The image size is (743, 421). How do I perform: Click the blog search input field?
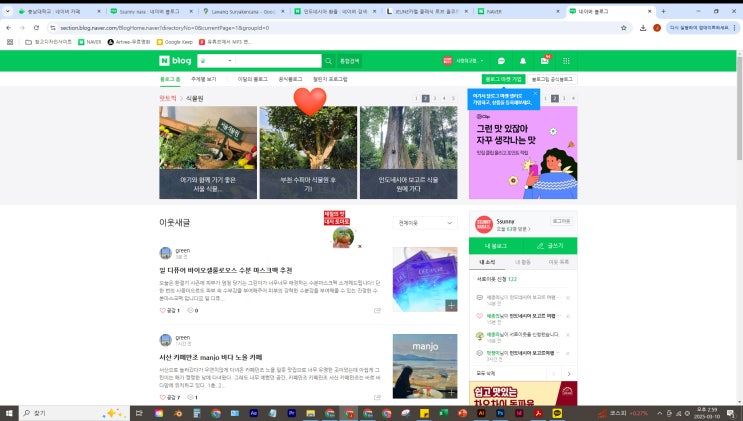(x=278, y=61)
